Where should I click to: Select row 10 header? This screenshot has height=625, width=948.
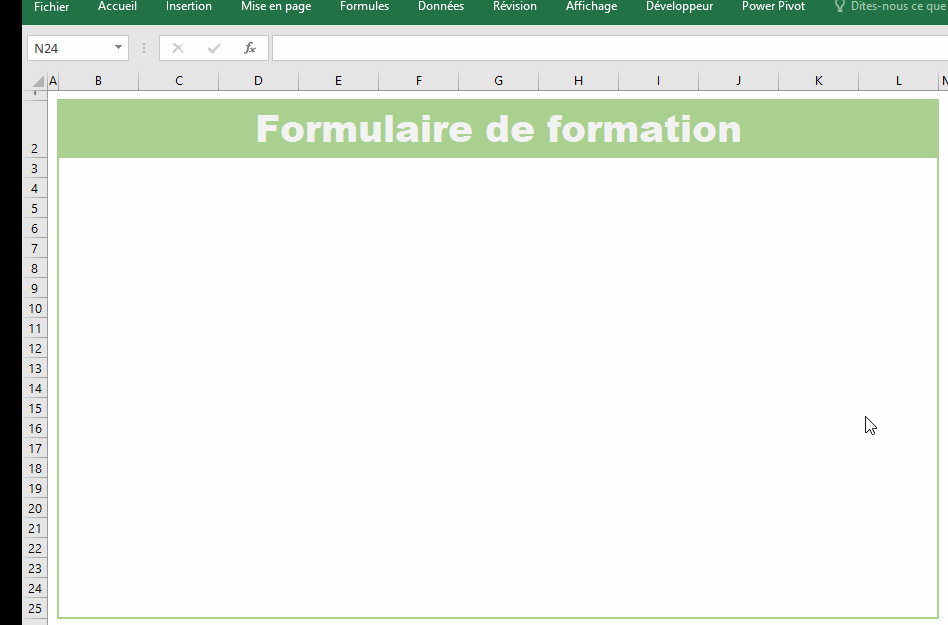click(x=35, y=308)
